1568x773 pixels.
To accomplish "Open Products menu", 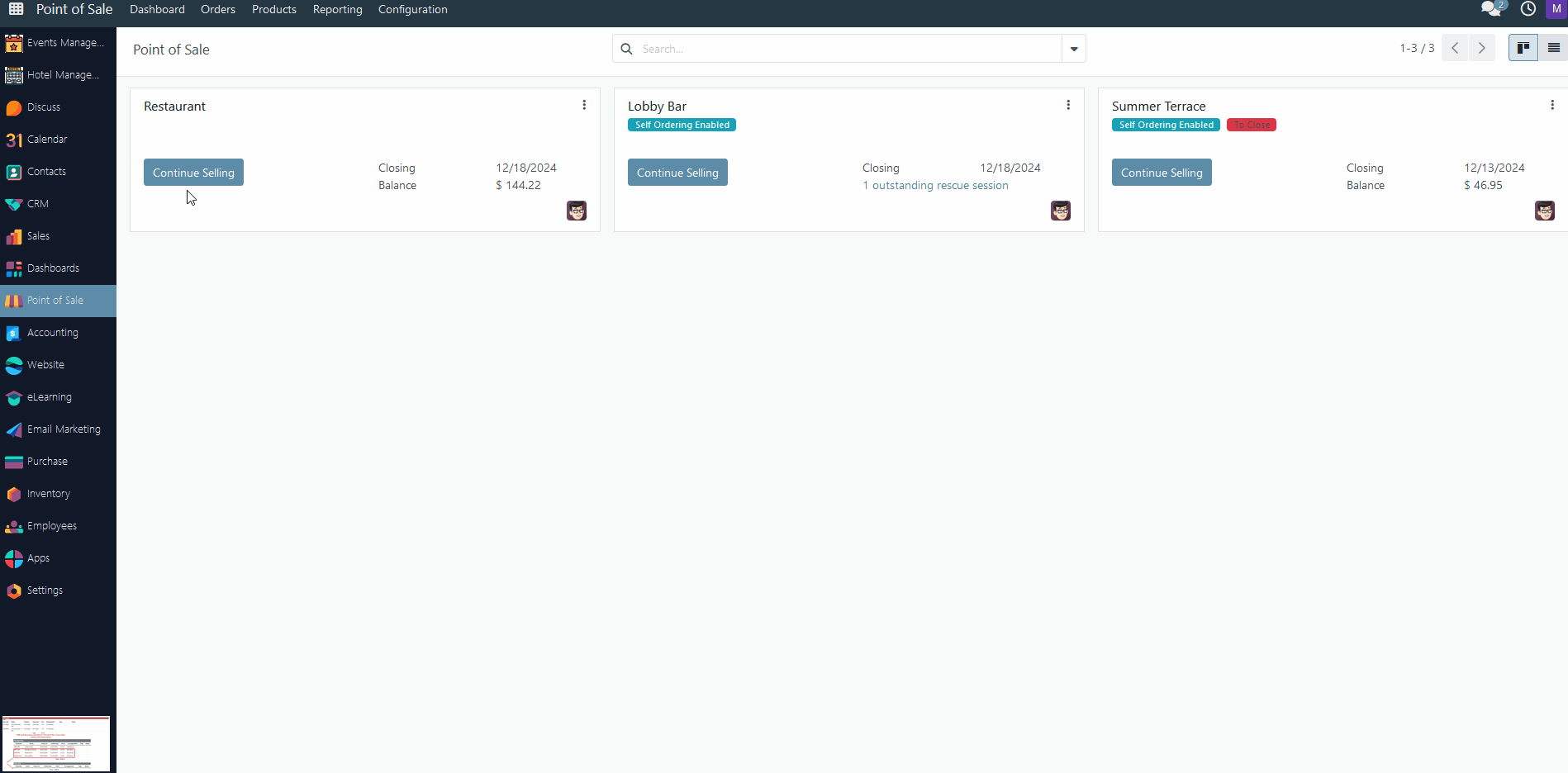I will tap(274, 9).
